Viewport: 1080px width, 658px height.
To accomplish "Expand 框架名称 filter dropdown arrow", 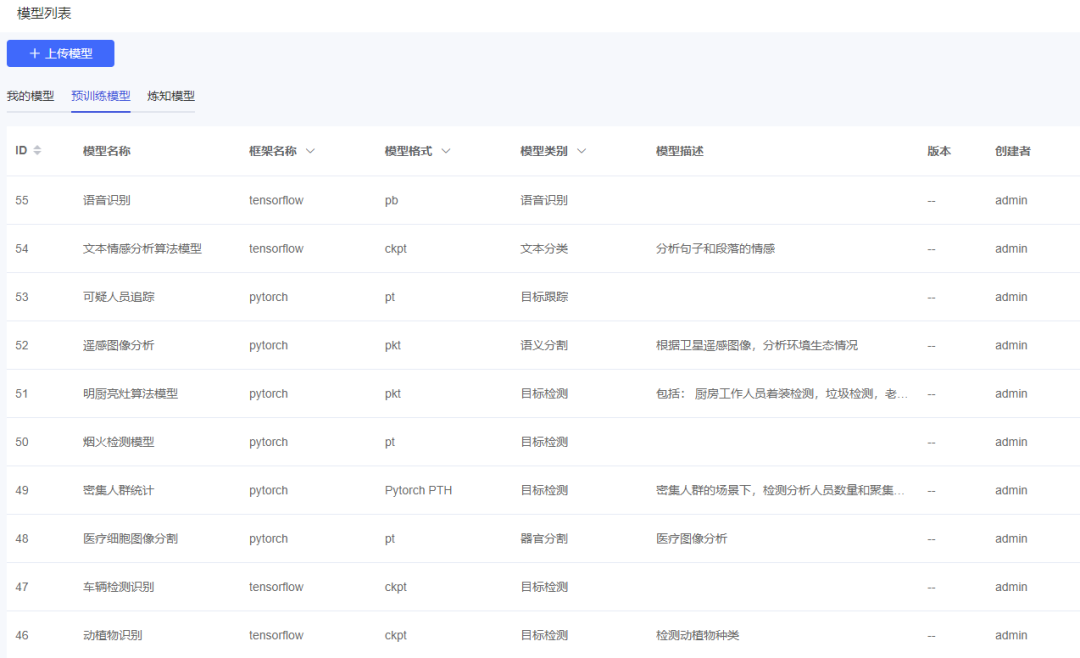I will pyautogui.click(x=310, y=151).
